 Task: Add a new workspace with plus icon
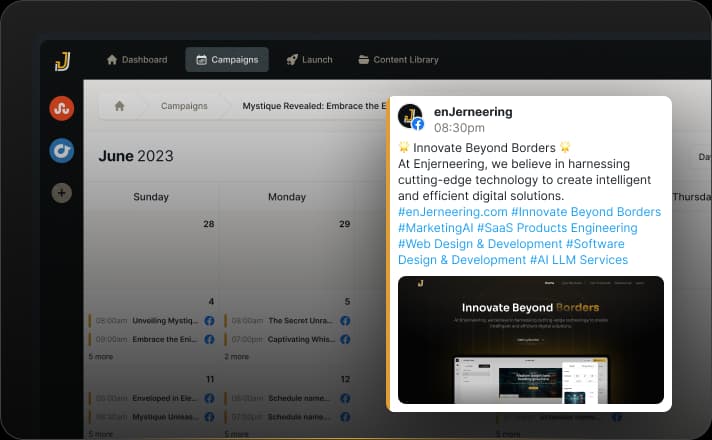pos(62,193)
